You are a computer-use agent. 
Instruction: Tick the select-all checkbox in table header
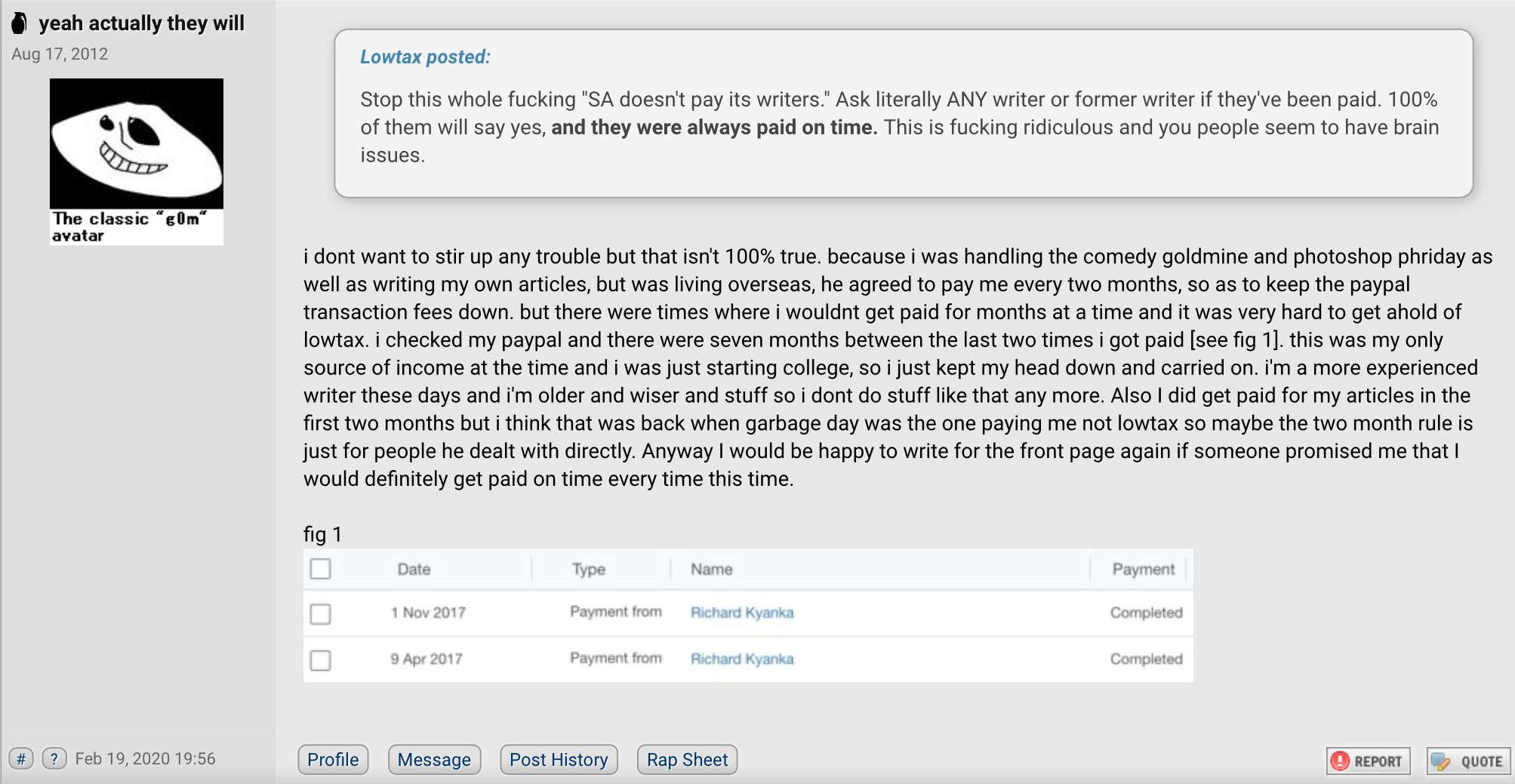pyautogui.click(x=320, y=569)
